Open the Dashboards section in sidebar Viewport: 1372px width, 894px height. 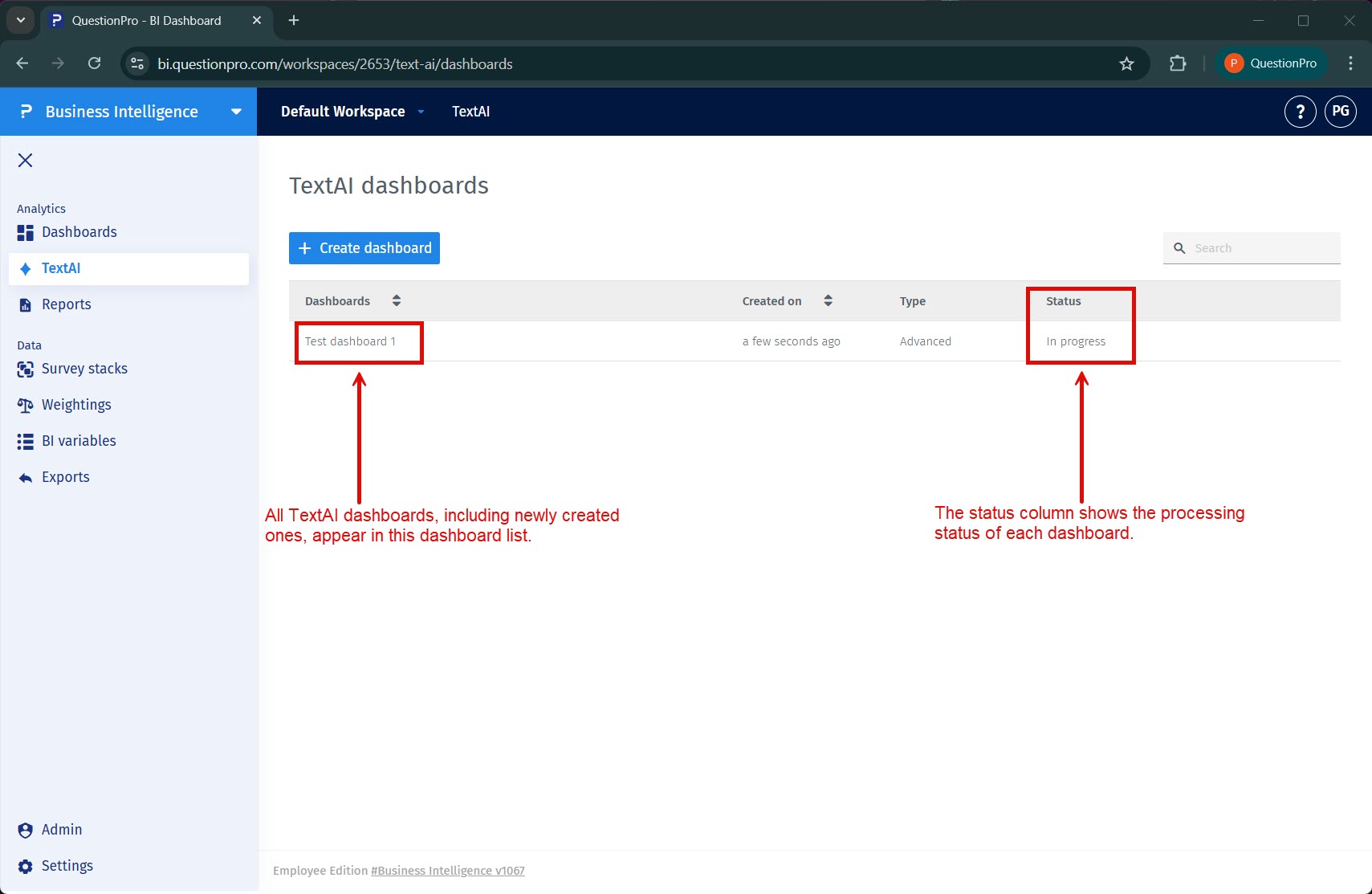pyautogui.click(x=79, y=231)
